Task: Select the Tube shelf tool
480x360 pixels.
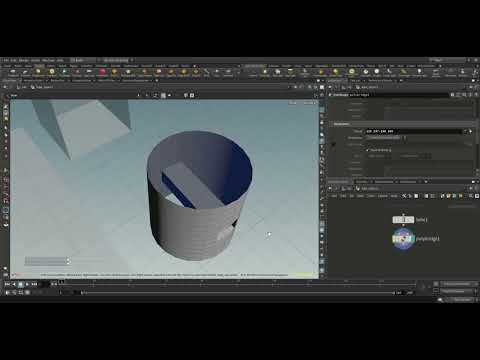Action: [x=38, y=73]
